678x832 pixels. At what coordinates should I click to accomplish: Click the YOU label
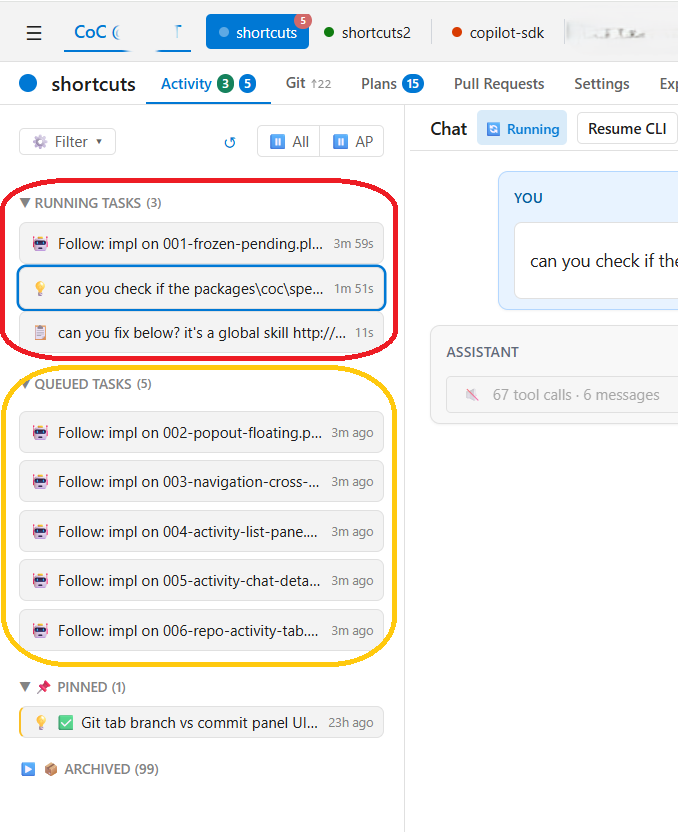click(528, 198)
